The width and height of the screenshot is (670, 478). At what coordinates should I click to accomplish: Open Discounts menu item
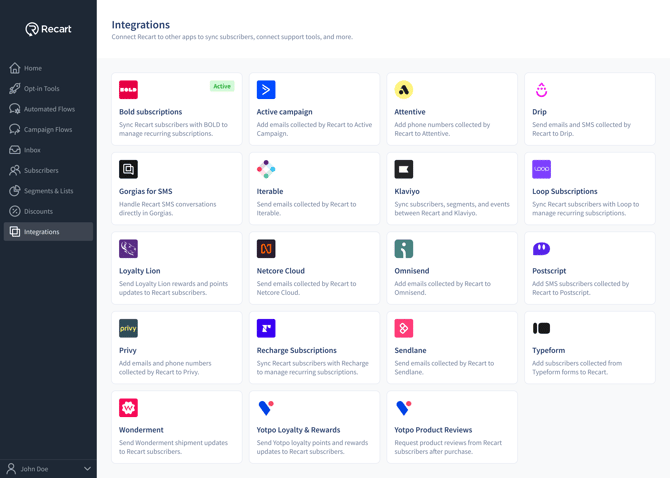tap(48, 211)
